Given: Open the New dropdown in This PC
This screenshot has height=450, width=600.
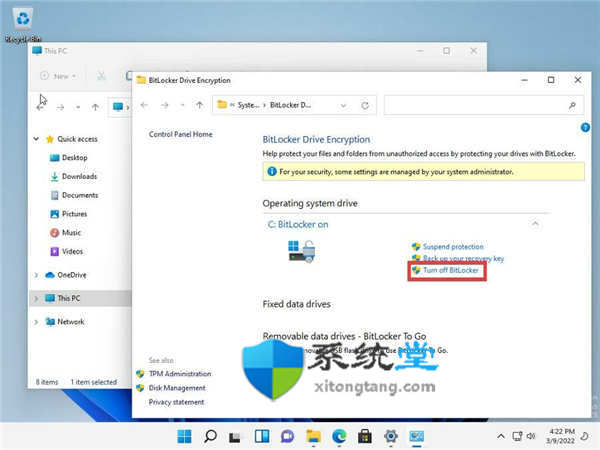Looking at the screenshot, I should point(58,76).
